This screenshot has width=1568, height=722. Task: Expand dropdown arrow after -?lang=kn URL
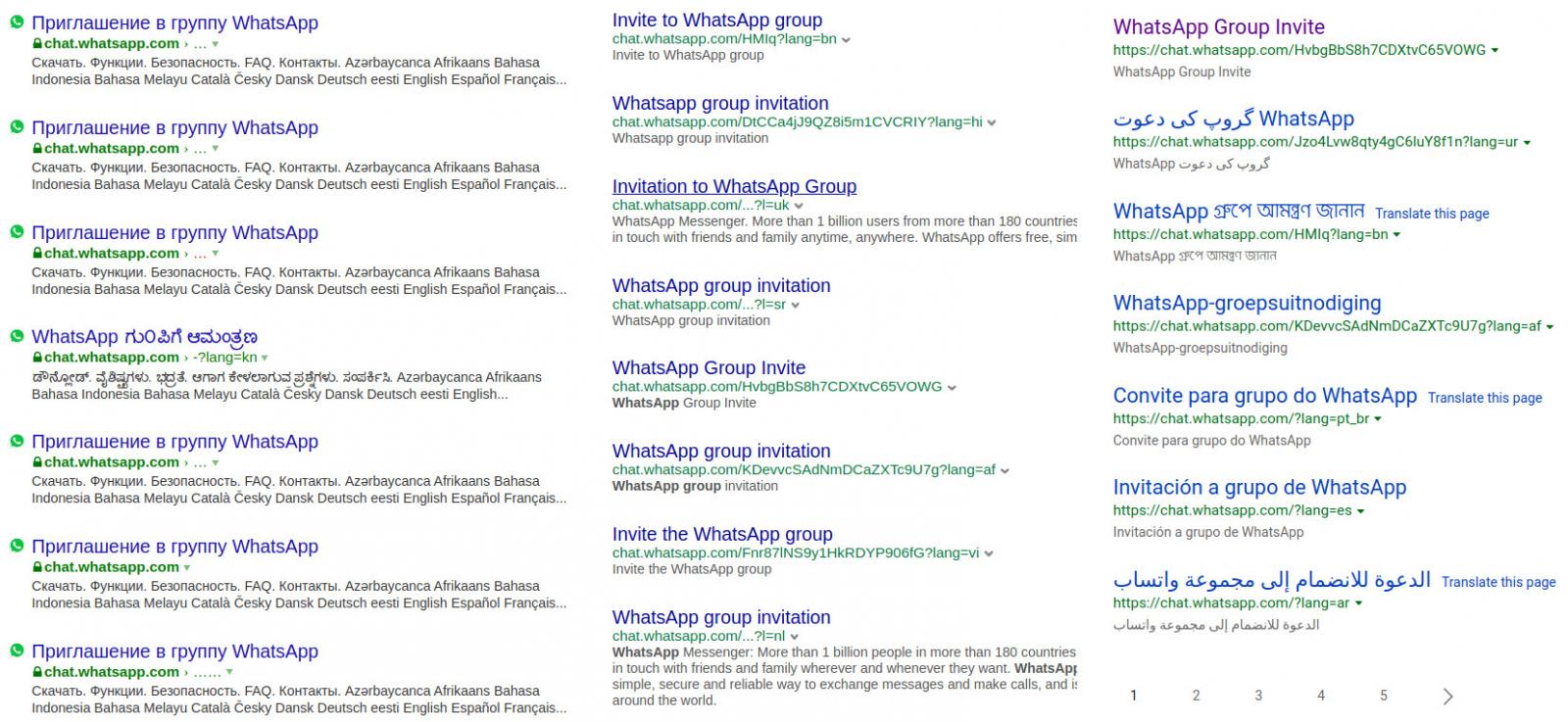pos(265,359)
